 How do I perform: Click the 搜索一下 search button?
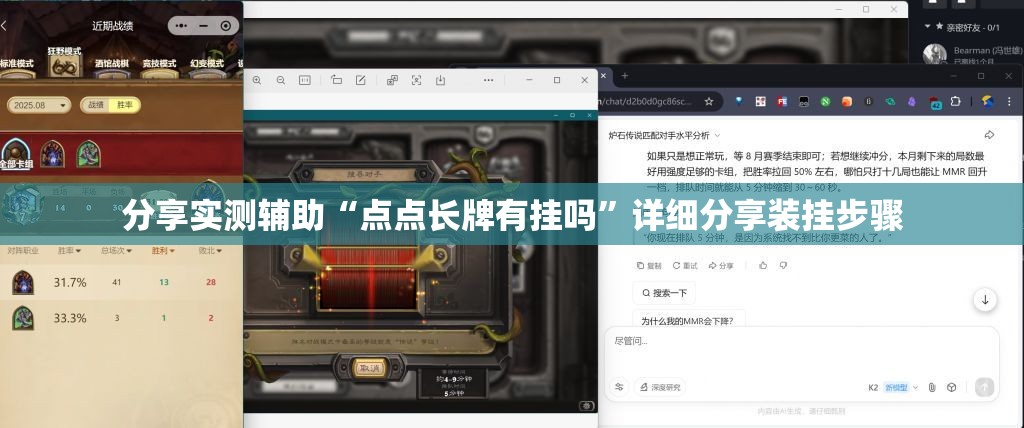tap(664, 293)
